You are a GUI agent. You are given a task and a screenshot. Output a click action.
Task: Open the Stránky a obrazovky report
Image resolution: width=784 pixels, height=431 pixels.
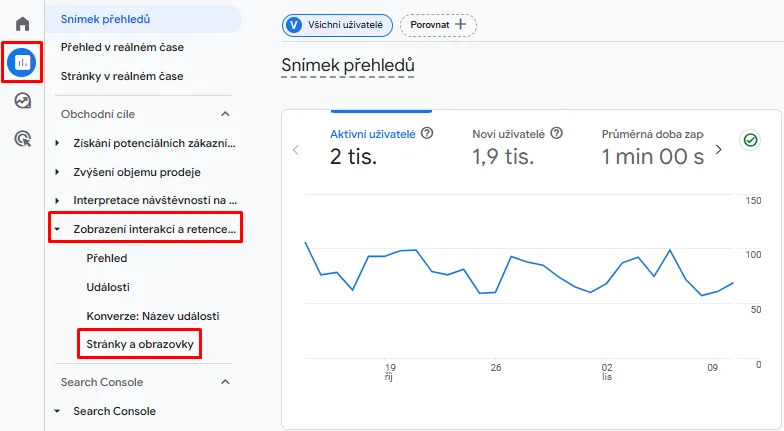point(140,344)
